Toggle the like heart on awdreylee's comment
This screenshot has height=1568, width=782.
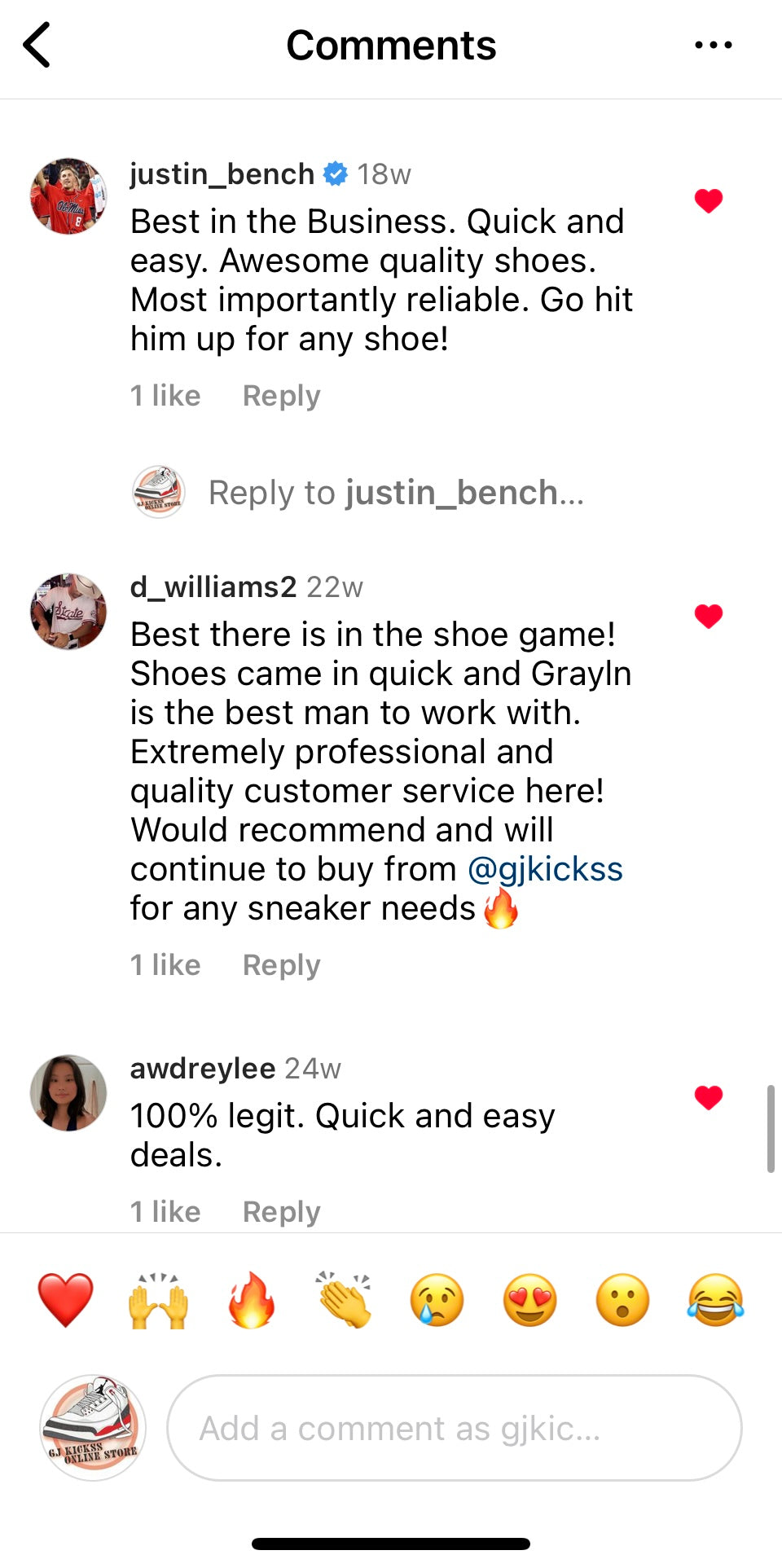pyautogui.click(x=709, y=1097)
